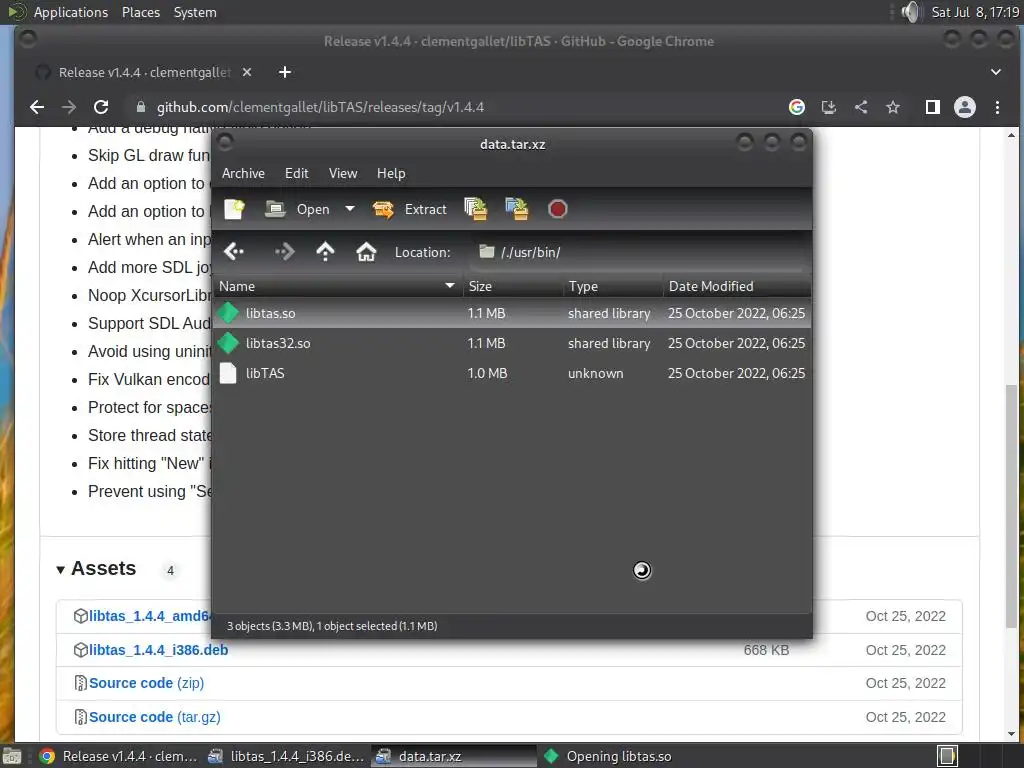This screenshot has width=1024, height=768.
Task: Click the Chrome address bar URL
Action: click(x=320, y=107)
